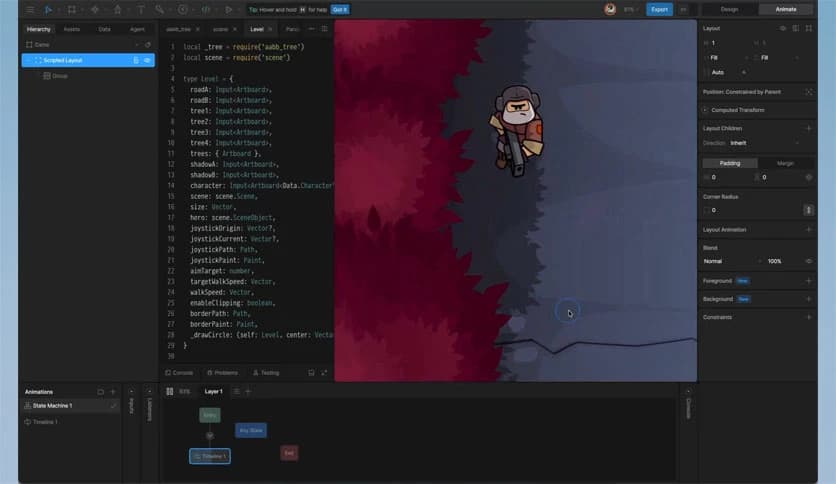This screenshot has height=484, width=836.
Task: Select the Scripted Layout row
Action: (x=88, y=60)
